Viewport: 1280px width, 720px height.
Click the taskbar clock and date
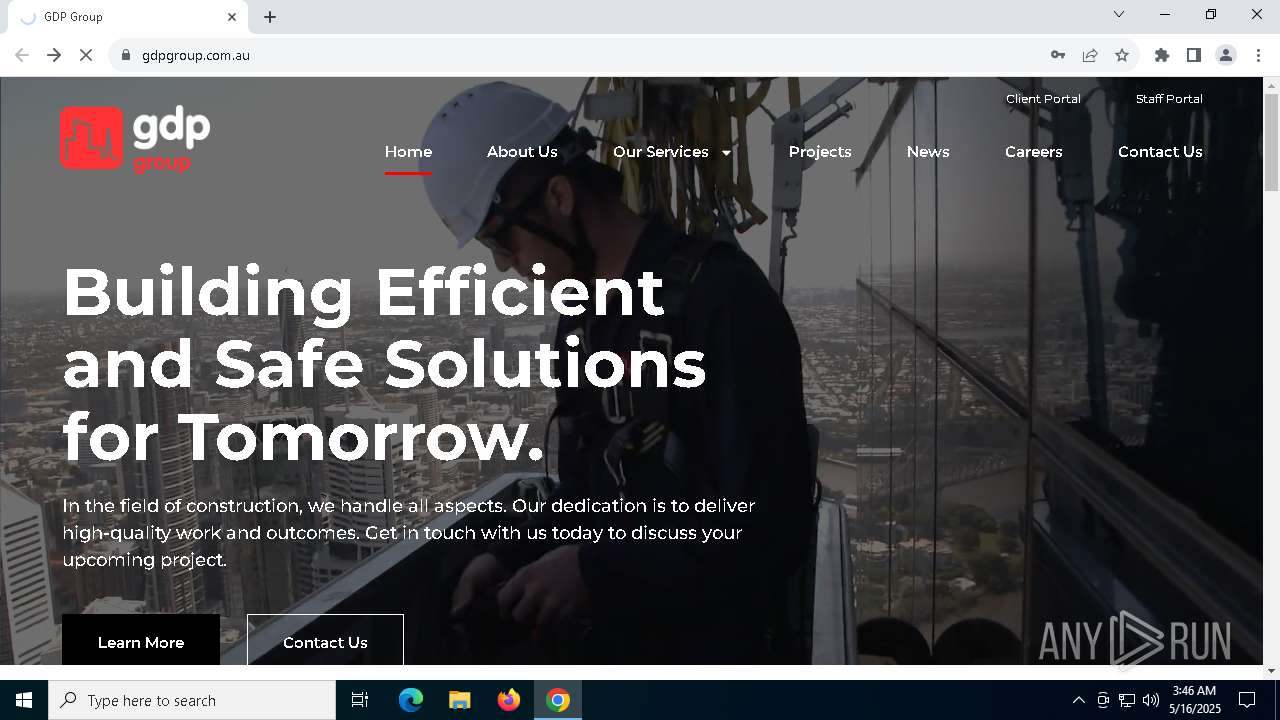1194,700
